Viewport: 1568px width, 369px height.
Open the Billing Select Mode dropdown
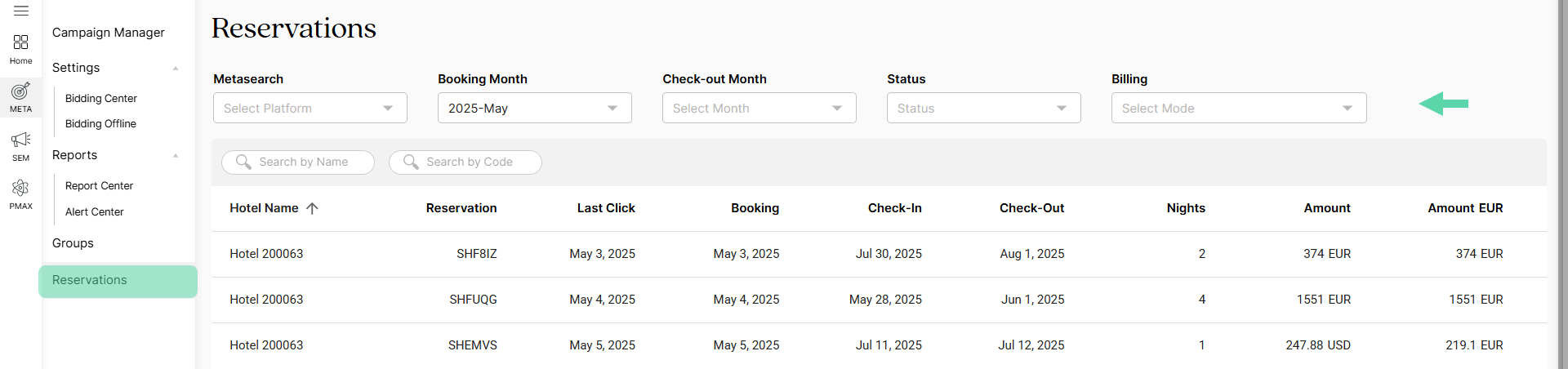(1239, 108)
